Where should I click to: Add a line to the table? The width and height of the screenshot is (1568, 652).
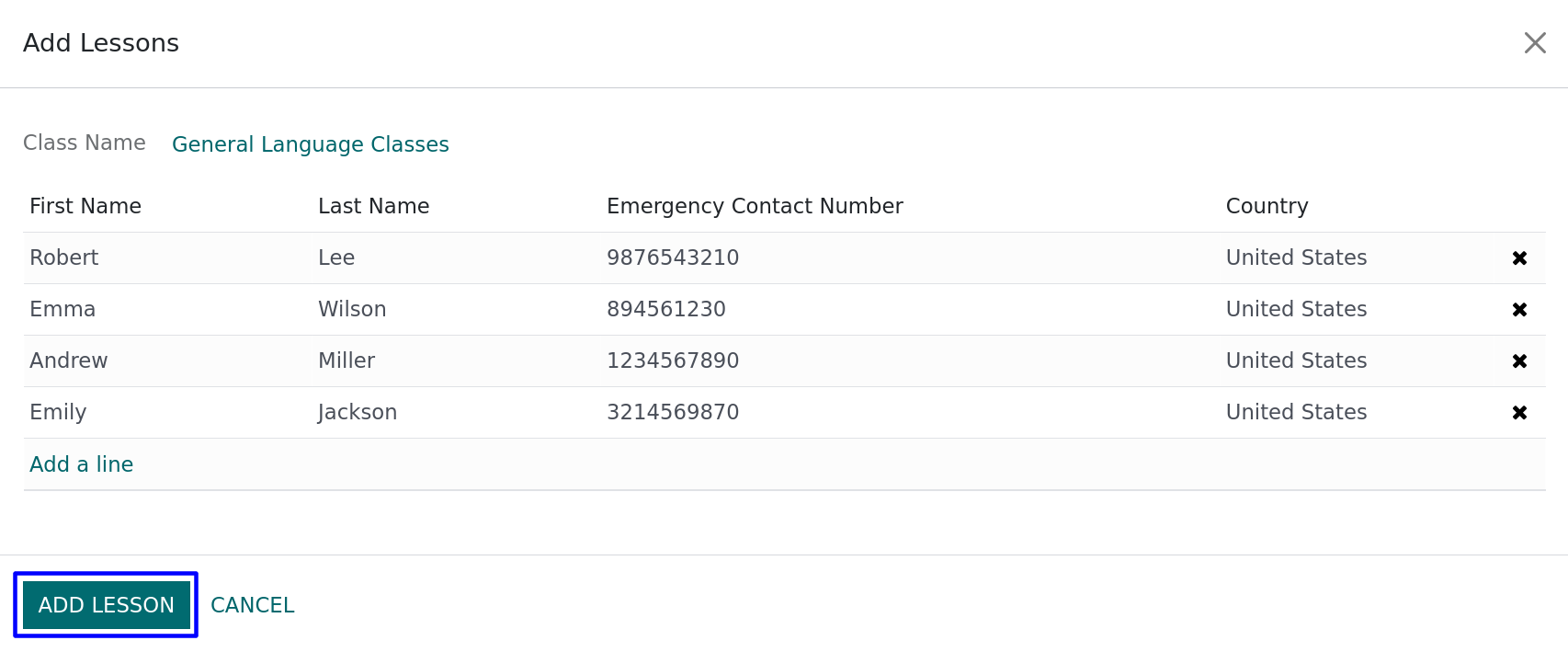82,464
